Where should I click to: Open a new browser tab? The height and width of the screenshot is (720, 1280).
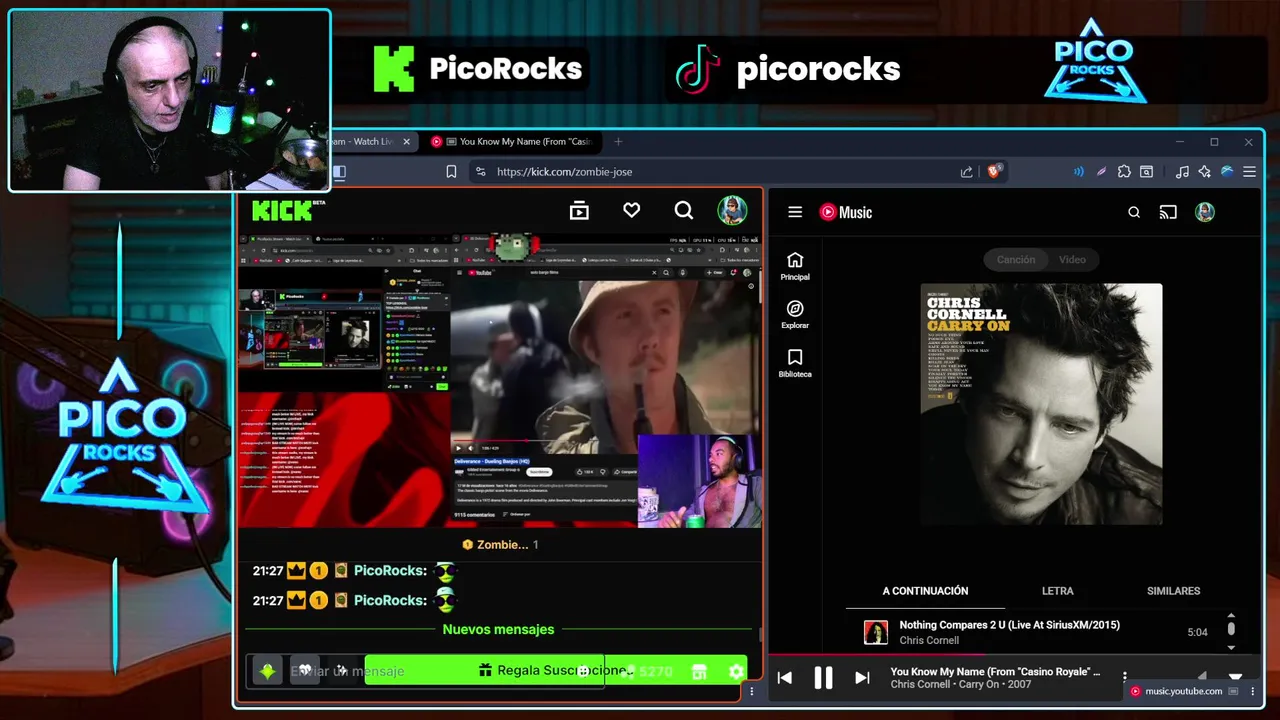tap(618, 142)
